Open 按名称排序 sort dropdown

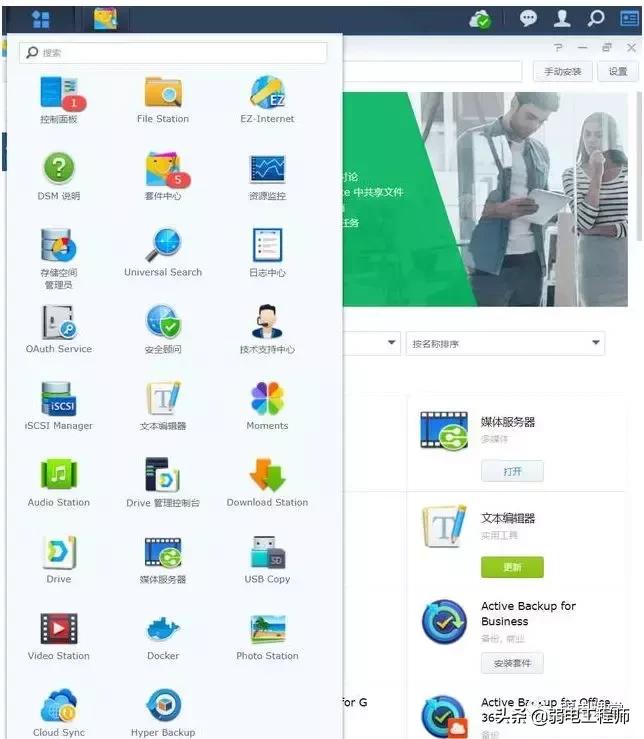pyautogui.click(x=505, y=344)
